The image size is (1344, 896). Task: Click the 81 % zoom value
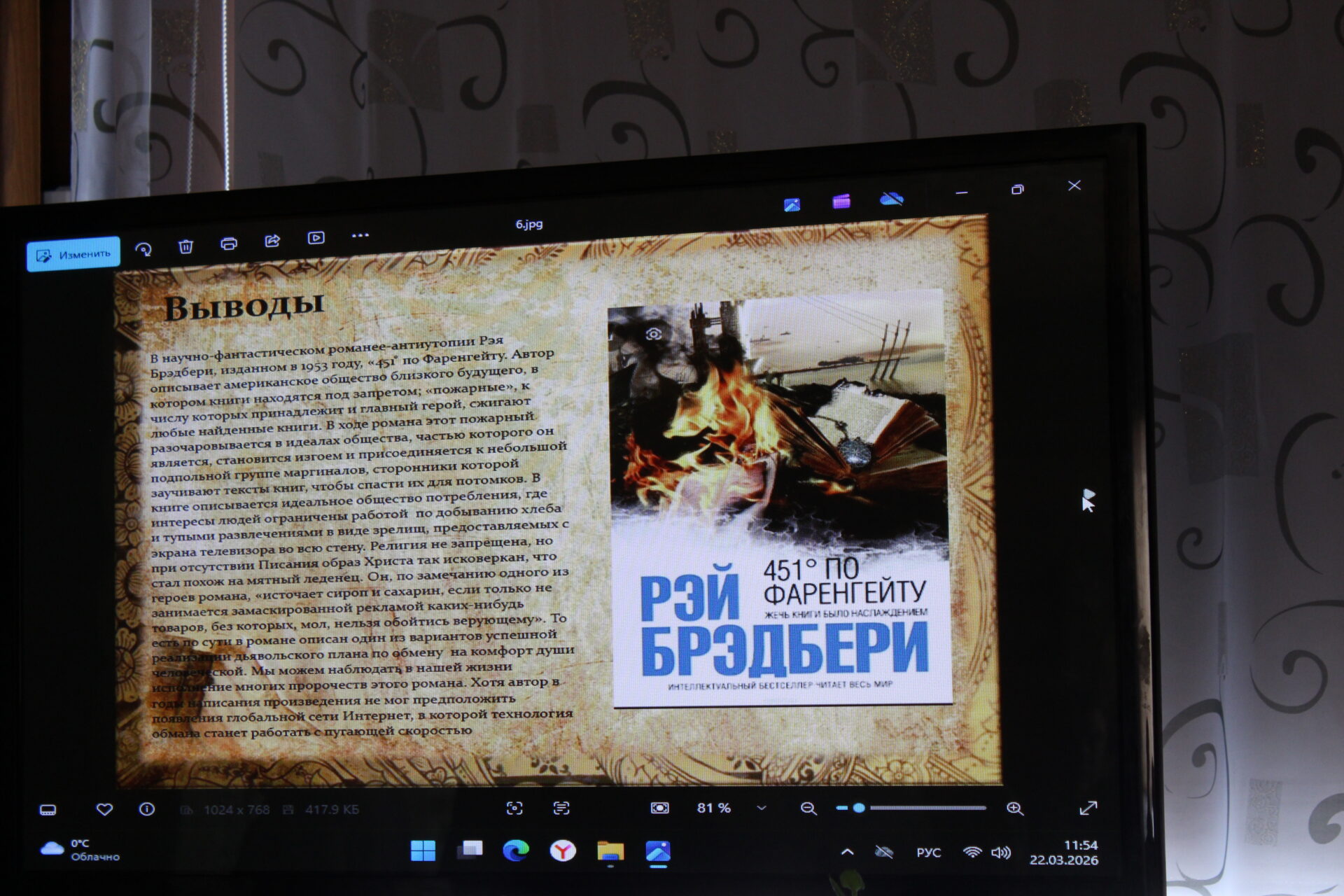pos(713,808)
